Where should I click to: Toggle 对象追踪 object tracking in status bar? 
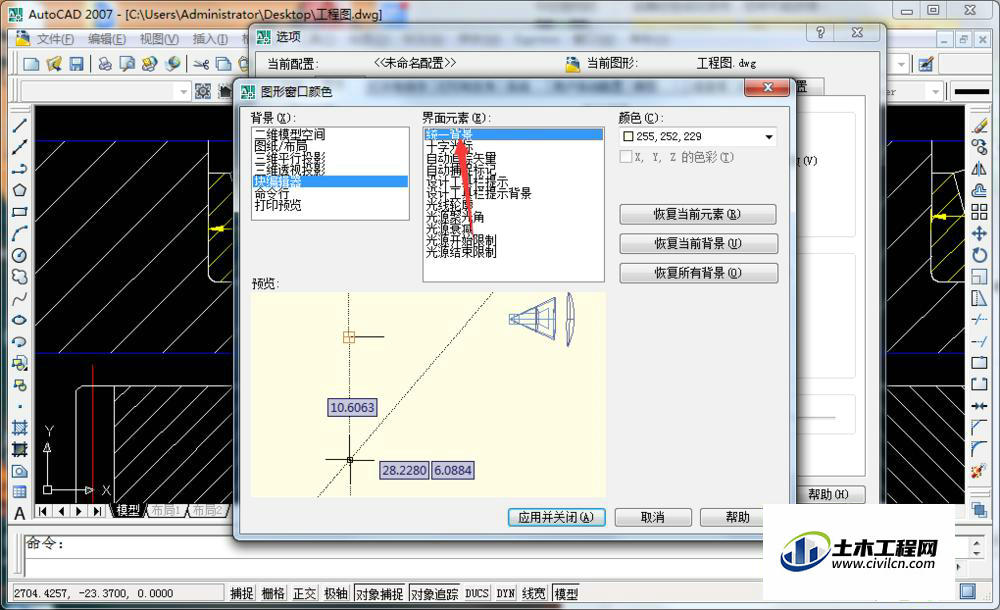(434, 593)
